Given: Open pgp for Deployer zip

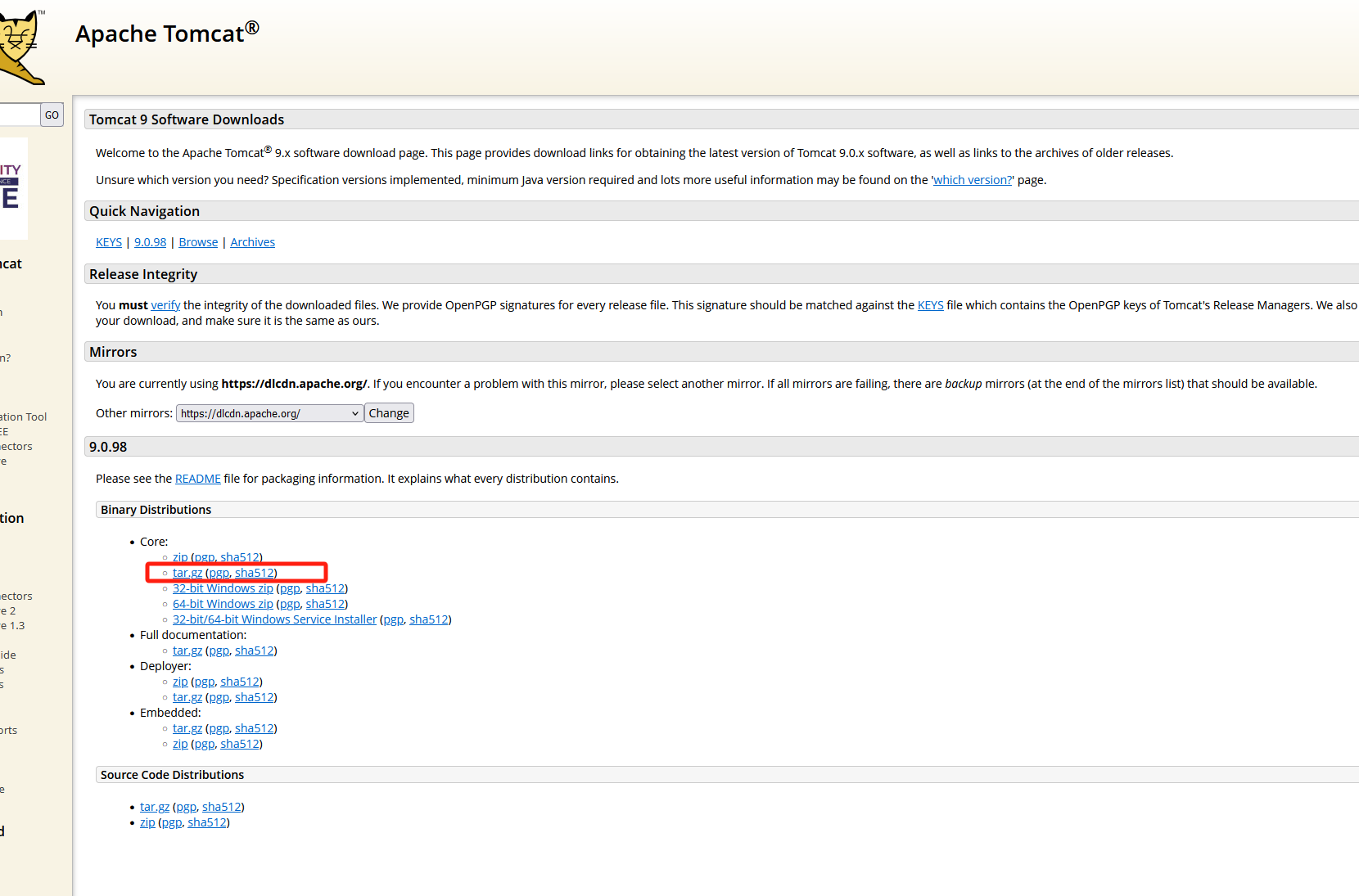Looking at the screenshot, I should tap(205, 682).
